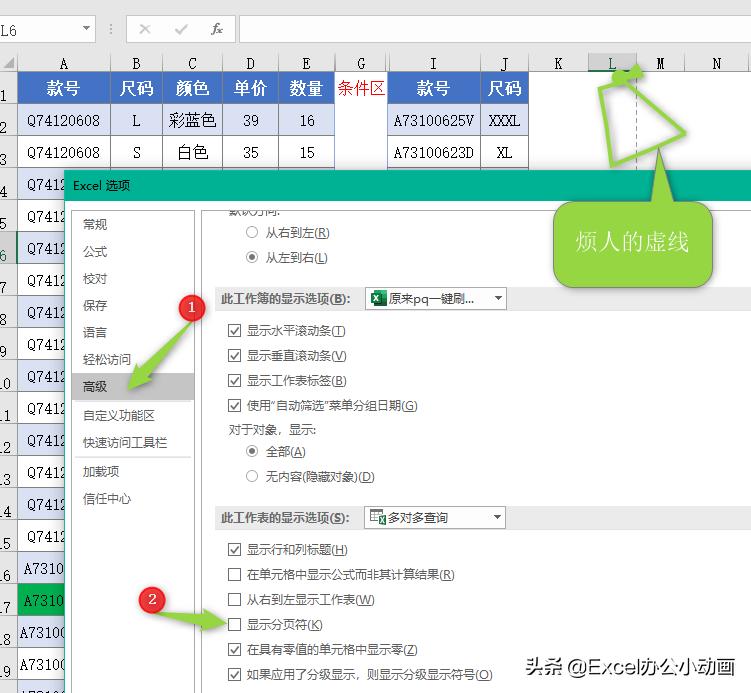Open the Name Box dropdown arrow
The image size is (751, 693).
click(x=86, y=30)
